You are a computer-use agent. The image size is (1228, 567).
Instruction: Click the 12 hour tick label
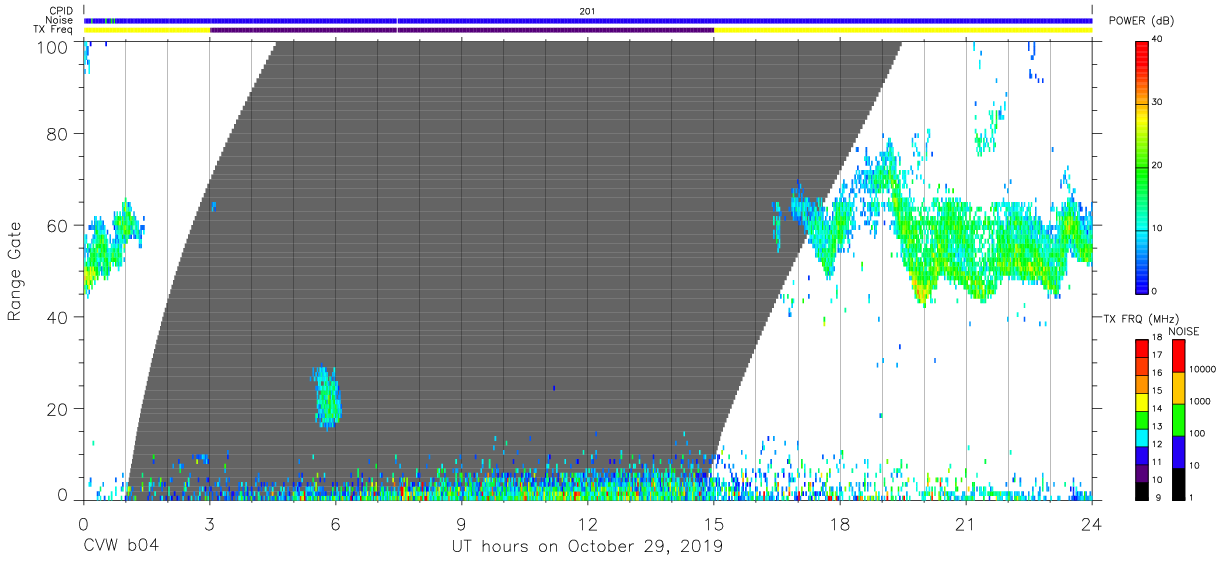click(588, 524)
